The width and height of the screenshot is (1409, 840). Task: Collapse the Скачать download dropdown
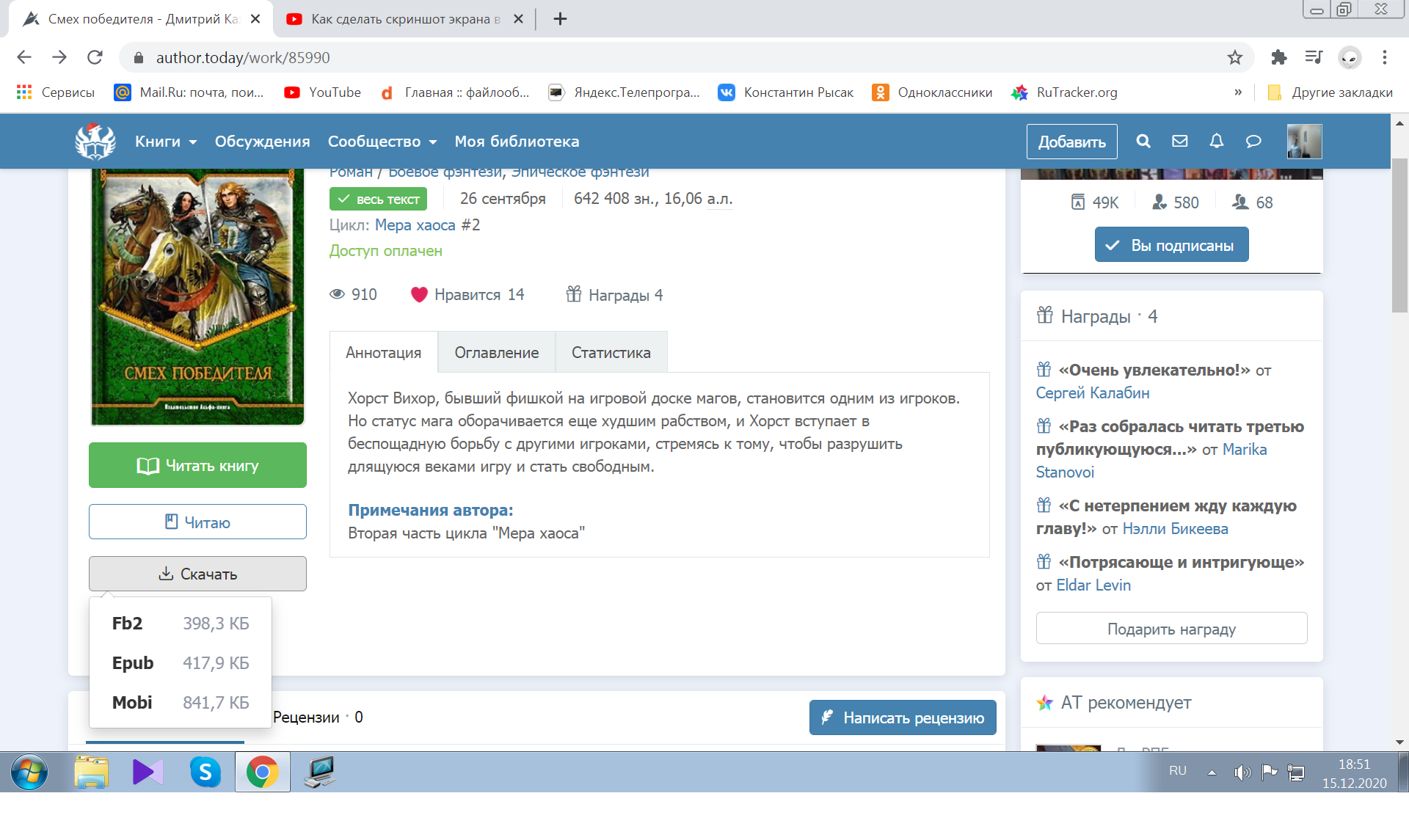197,574
